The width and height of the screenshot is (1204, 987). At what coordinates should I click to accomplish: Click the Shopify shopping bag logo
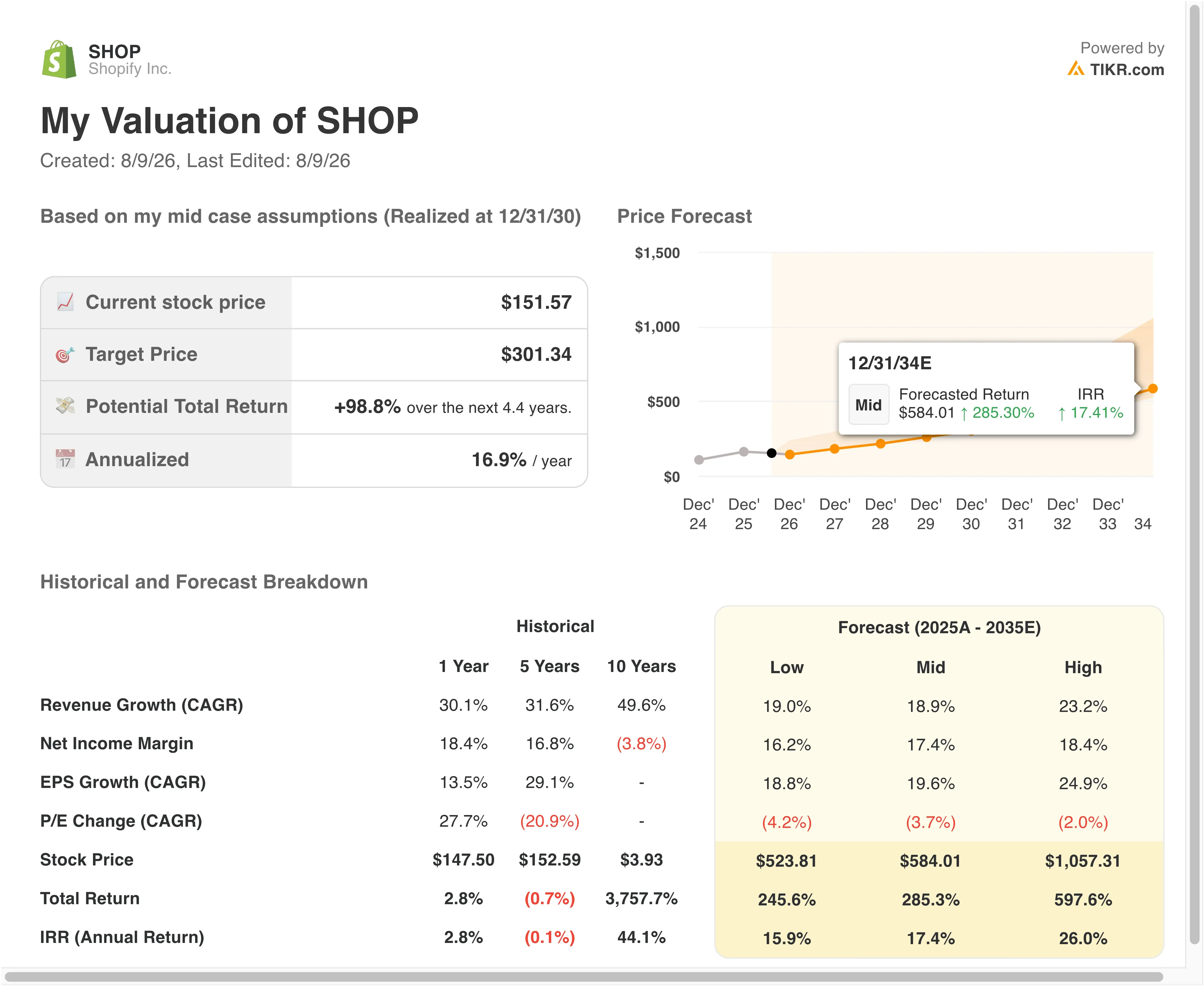tap(59, 59)
